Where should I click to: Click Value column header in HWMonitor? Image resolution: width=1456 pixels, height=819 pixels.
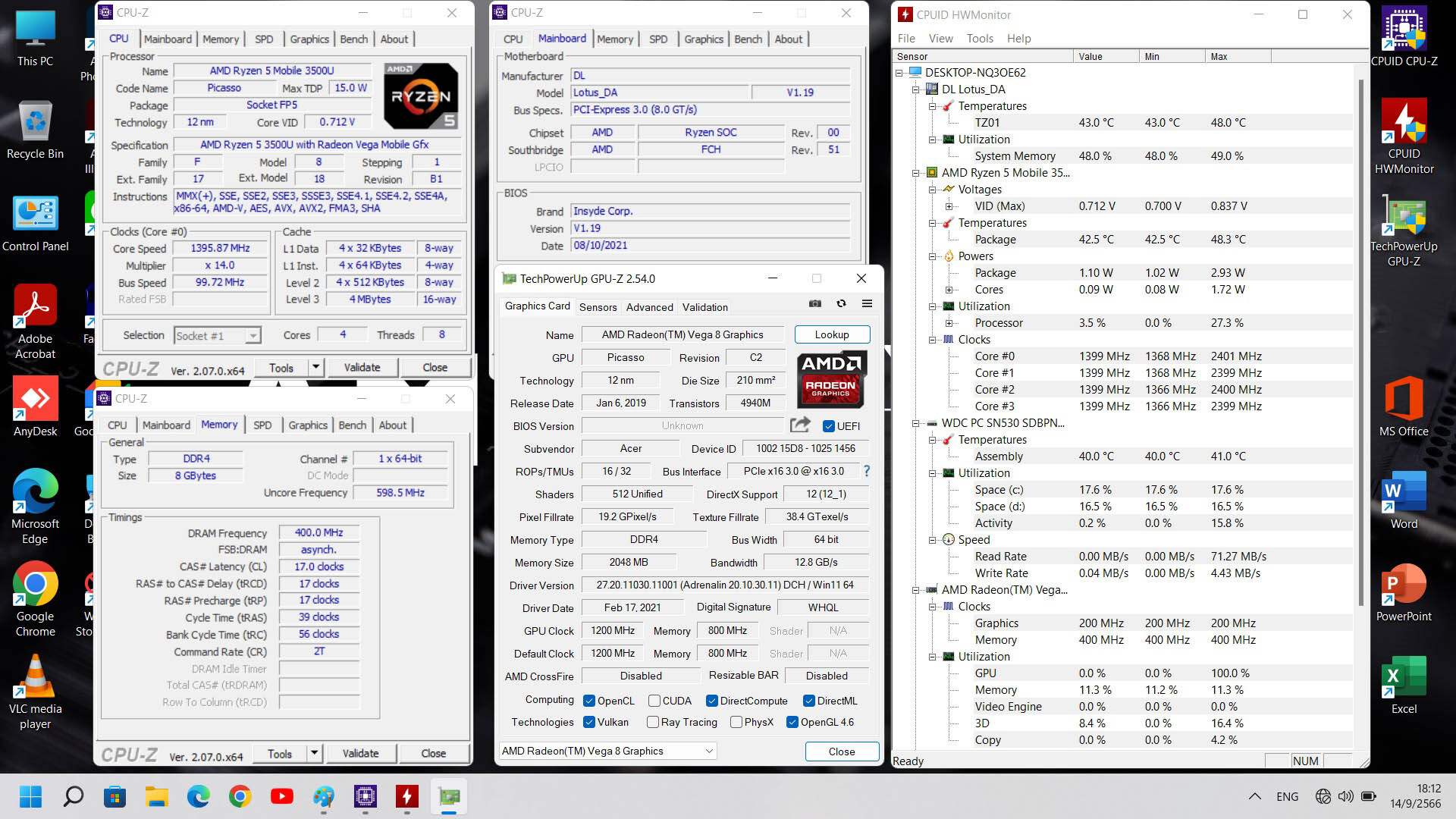pos(1106,57)
